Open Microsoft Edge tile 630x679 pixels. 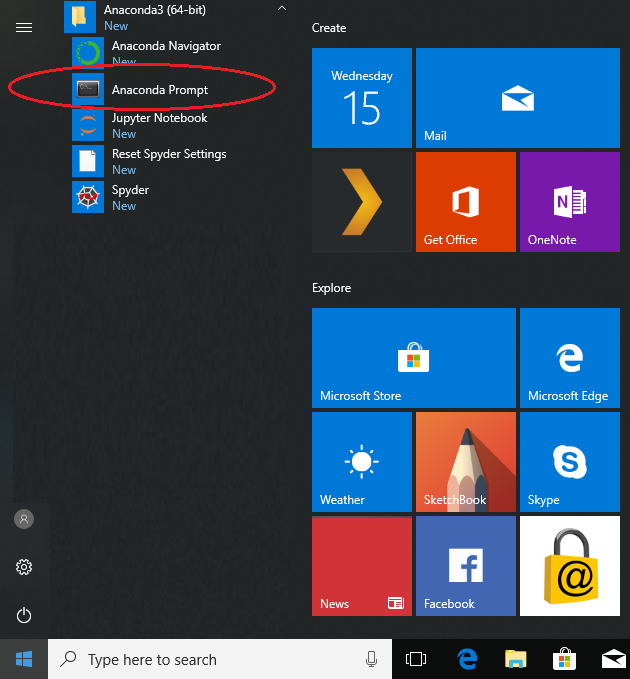click(x=569, y=357)
